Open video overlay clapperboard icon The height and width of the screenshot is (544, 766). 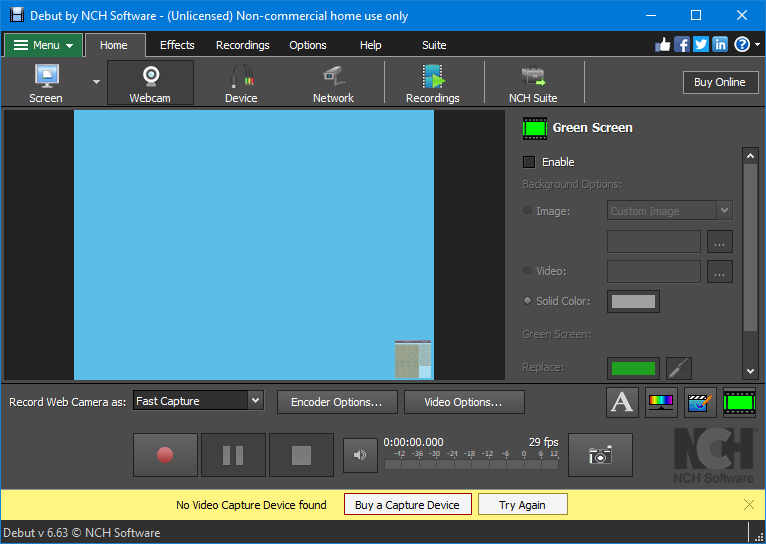pos(700,402)
